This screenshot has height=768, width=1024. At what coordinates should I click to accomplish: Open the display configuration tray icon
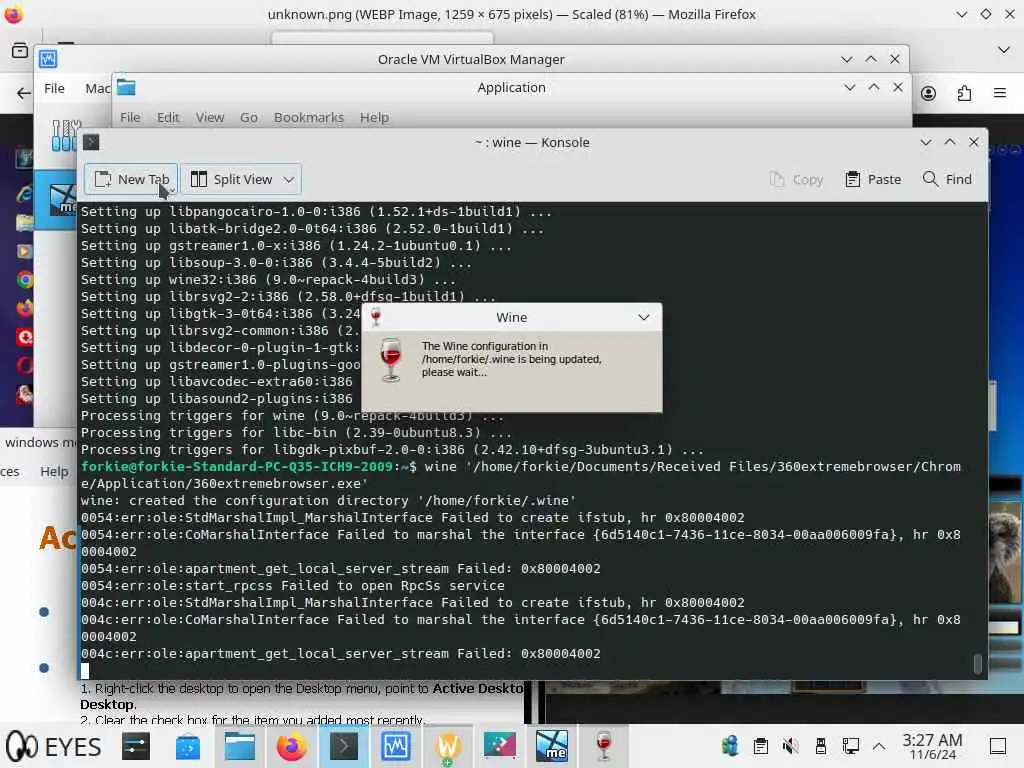click(x=850, y=746)
